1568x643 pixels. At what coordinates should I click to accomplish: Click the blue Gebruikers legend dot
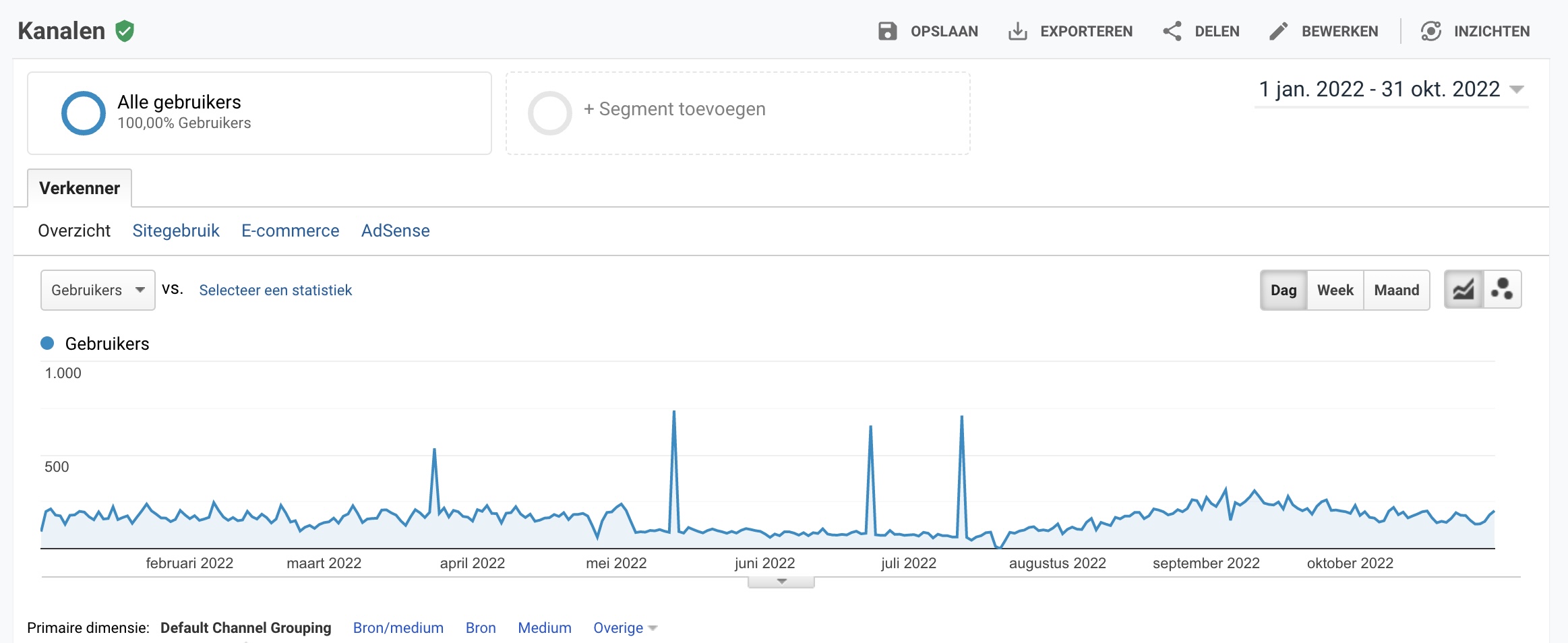tap(47, 343)
